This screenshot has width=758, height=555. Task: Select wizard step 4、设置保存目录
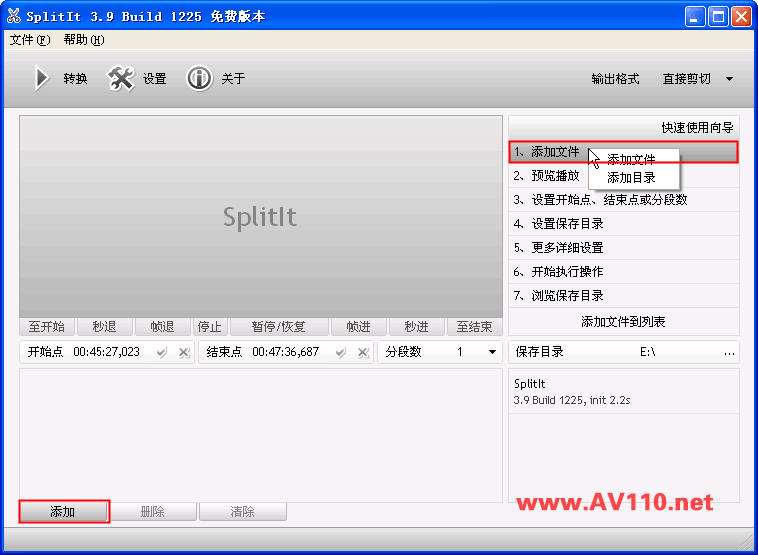624,224
